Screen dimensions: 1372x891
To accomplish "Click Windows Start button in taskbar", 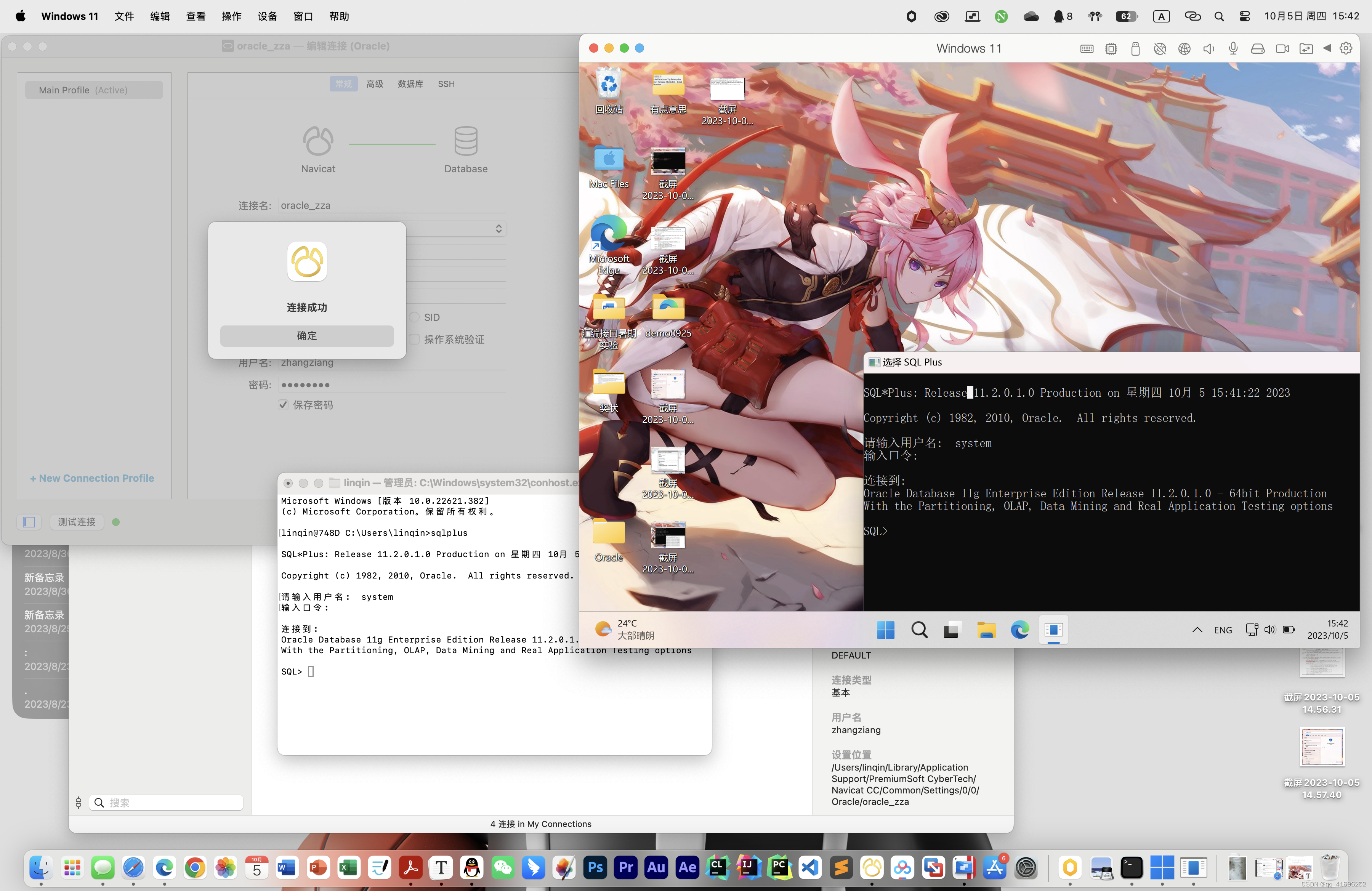I will tap(885, 630).
